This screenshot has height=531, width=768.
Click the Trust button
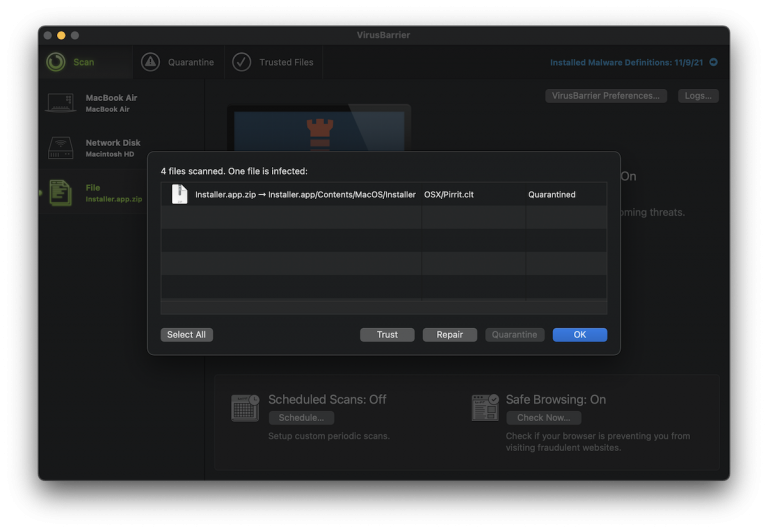point(387,335)
